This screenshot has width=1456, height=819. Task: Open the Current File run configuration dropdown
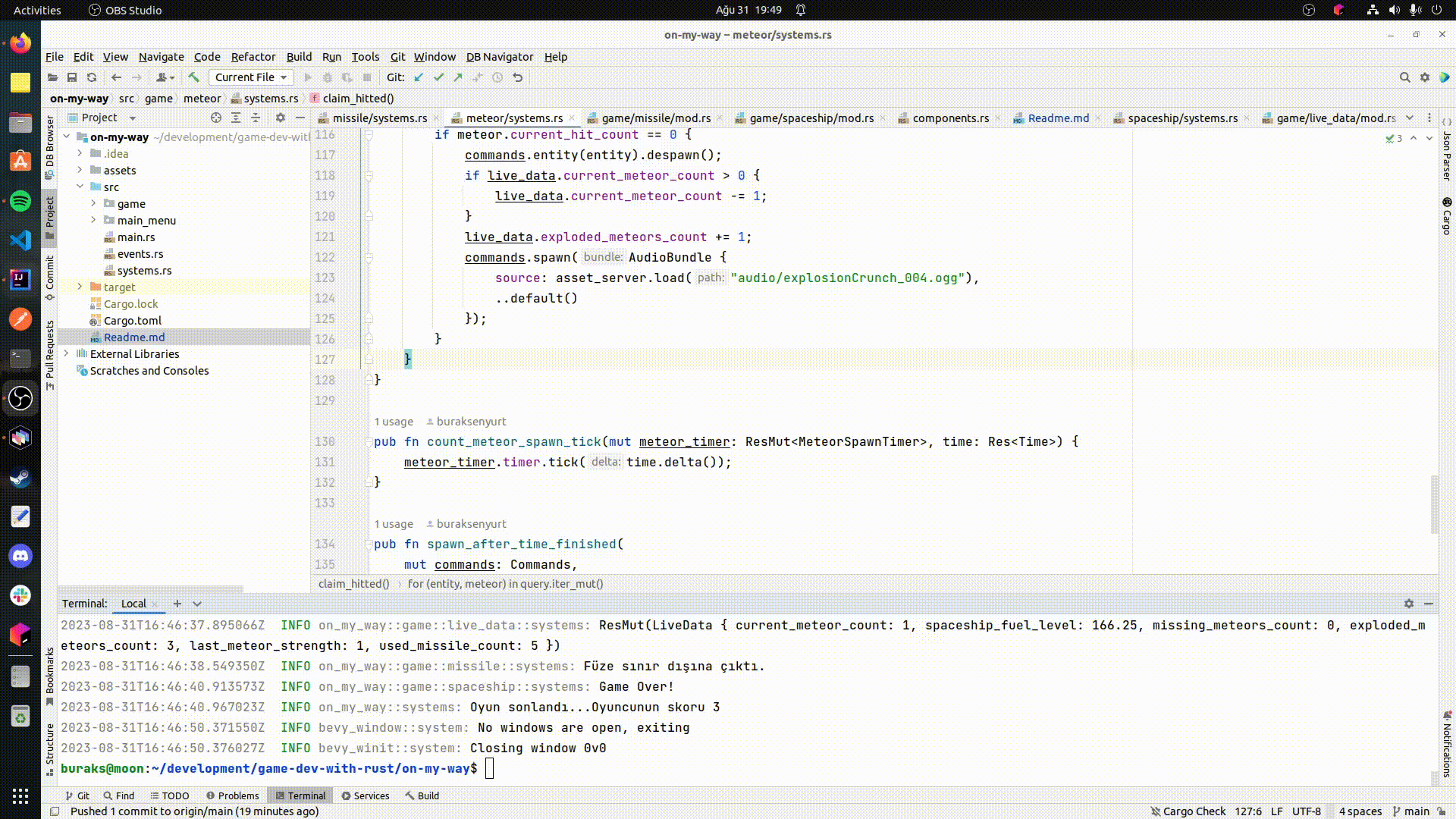(x=250, y=77)
